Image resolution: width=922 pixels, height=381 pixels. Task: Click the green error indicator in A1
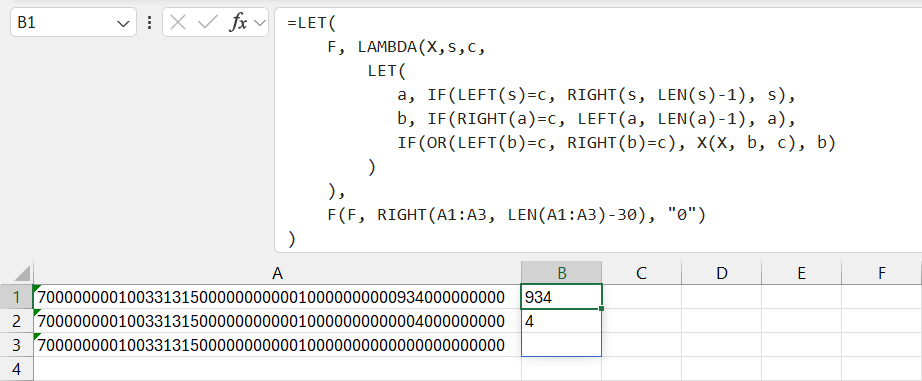37,288
